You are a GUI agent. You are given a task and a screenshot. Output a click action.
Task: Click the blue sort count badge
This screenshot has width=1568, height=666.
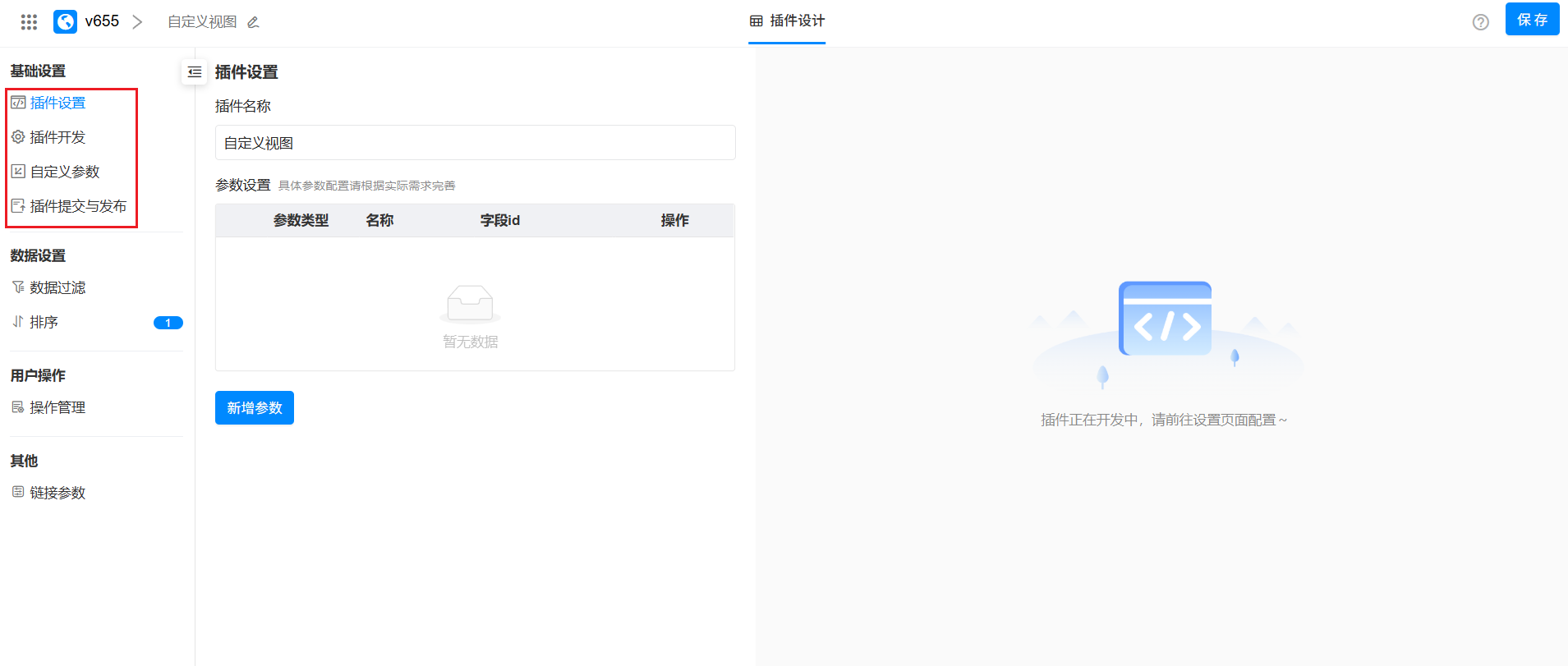(168, 323)
